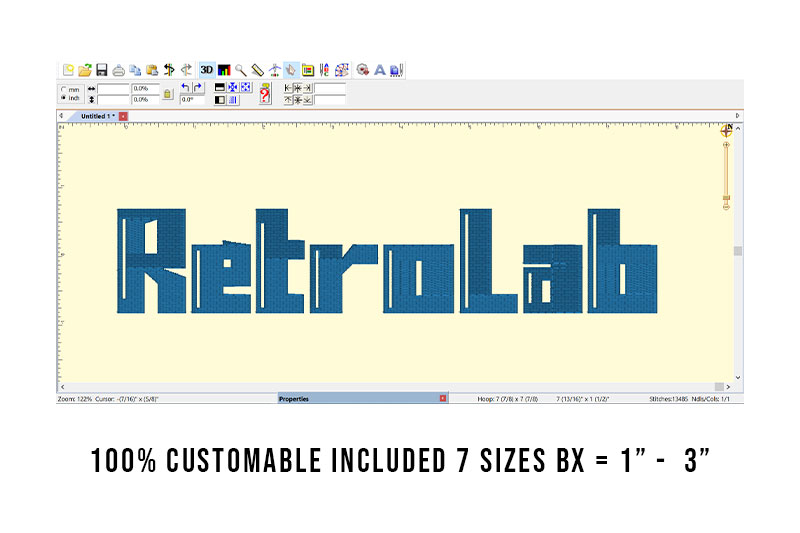Align objects to vertical middle
Viewport: 800px width, 533px height.
point(297,100)
